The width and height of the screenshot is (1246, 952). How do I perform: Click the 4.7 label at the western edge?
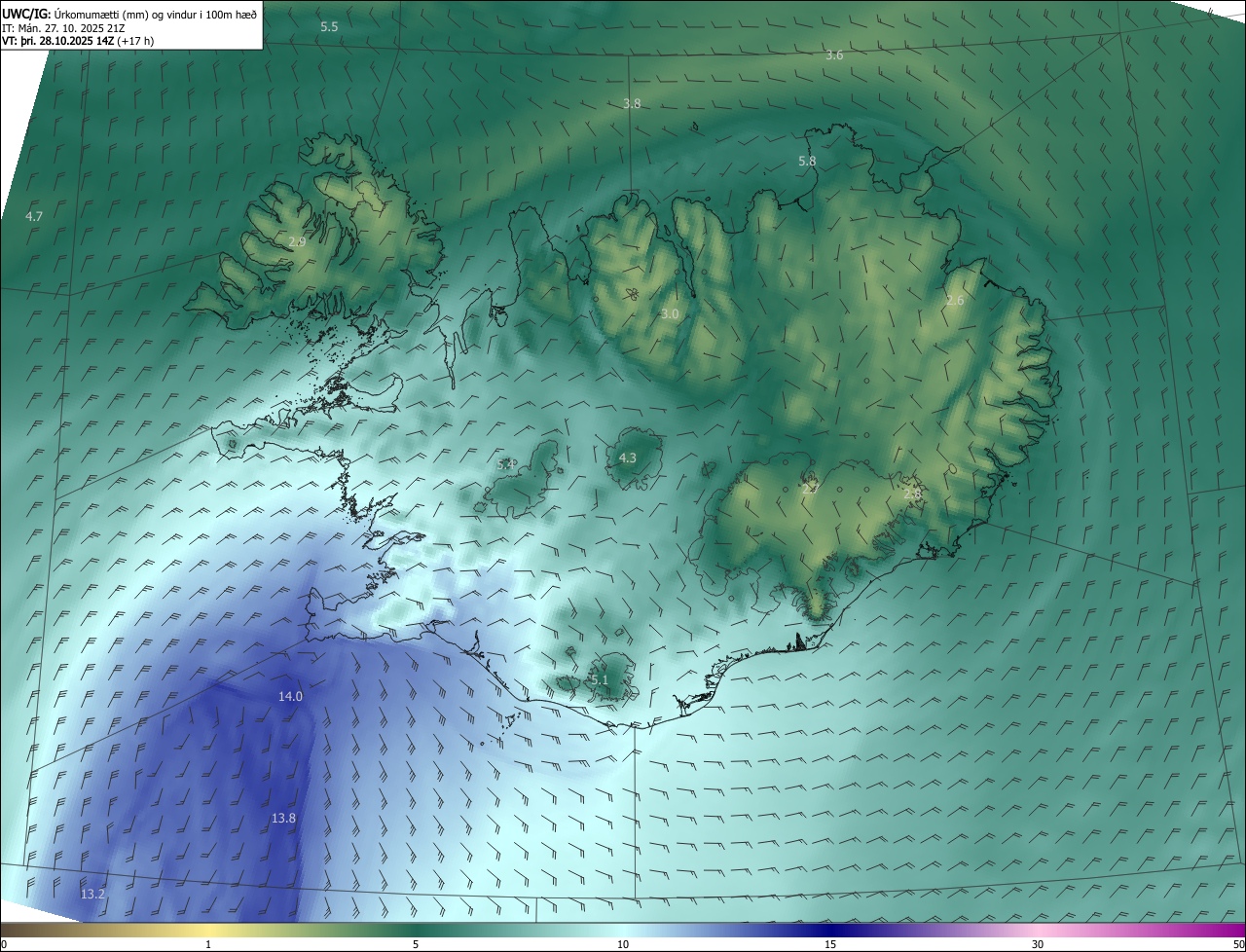34,216
